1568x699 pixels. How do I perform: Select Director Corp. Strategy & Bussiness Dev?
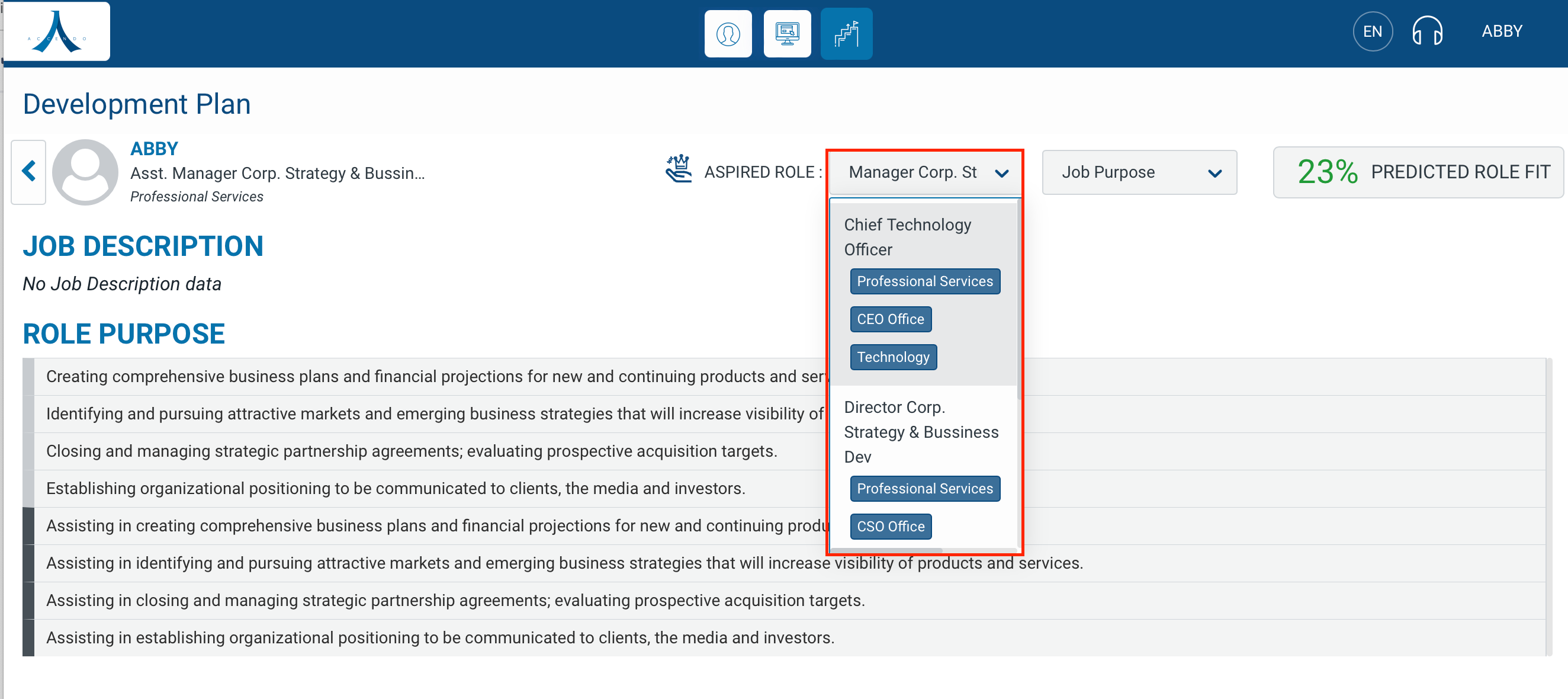(920, 432)
